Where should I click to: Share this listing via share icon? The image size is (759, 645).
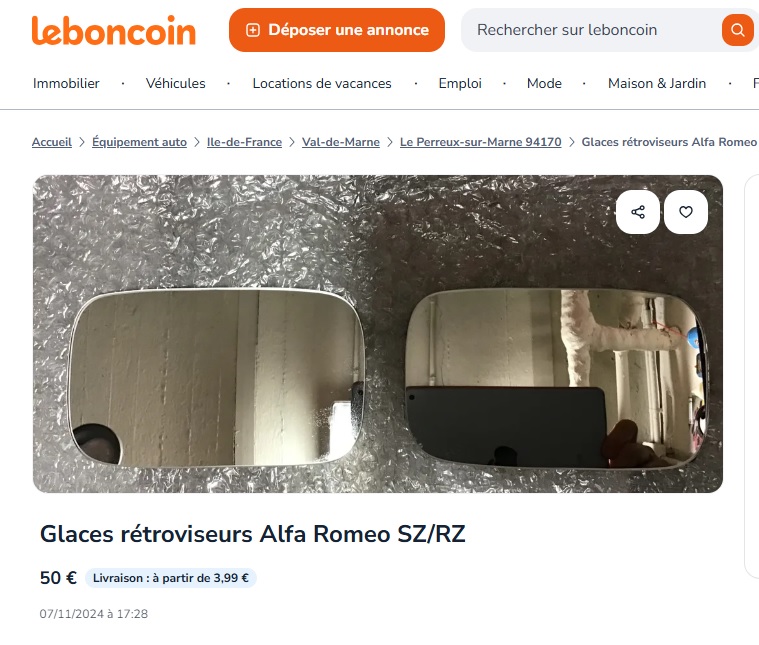(x=638, y=212)
